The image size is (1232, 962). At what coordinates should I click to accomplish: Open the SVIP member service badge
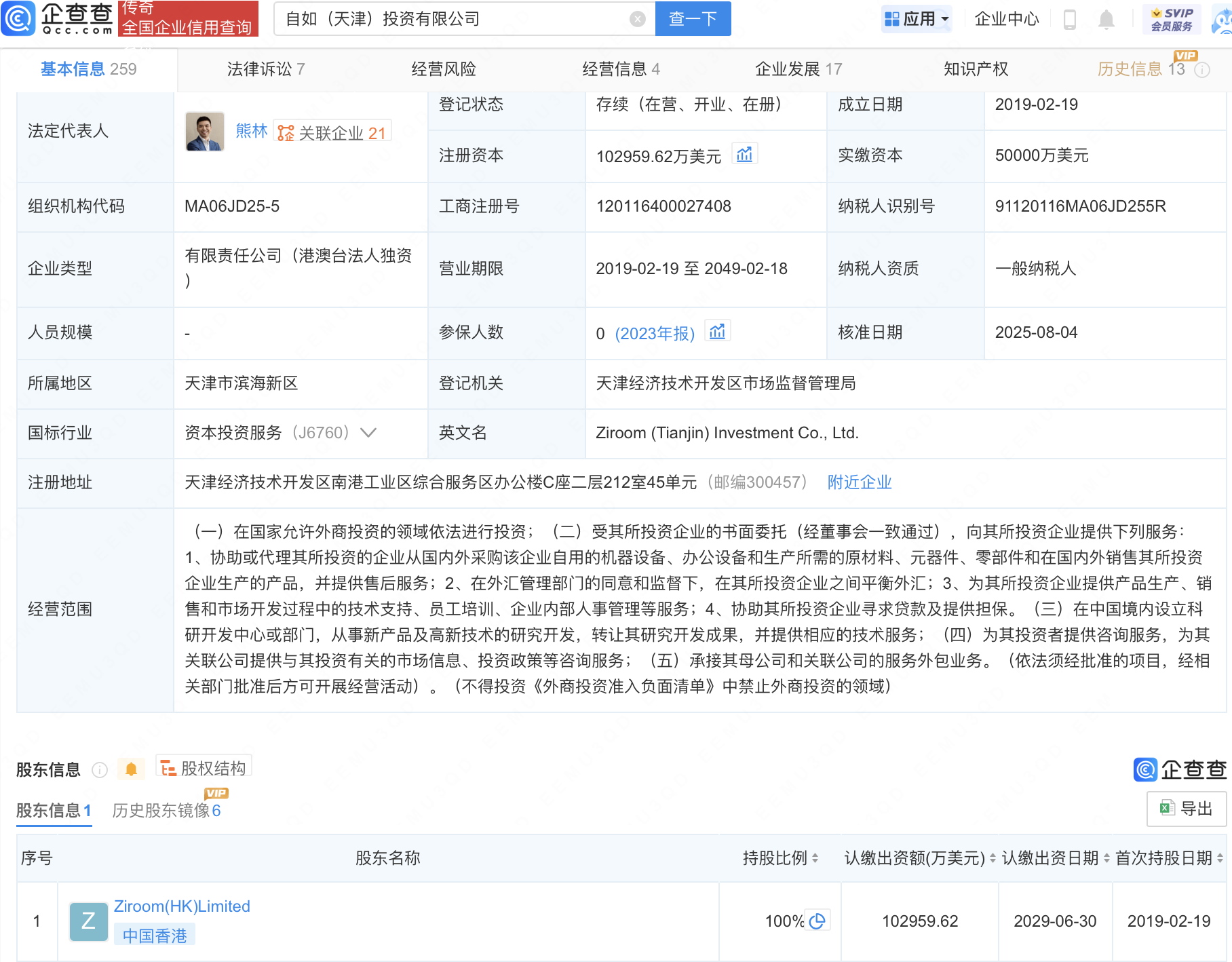1172,19
